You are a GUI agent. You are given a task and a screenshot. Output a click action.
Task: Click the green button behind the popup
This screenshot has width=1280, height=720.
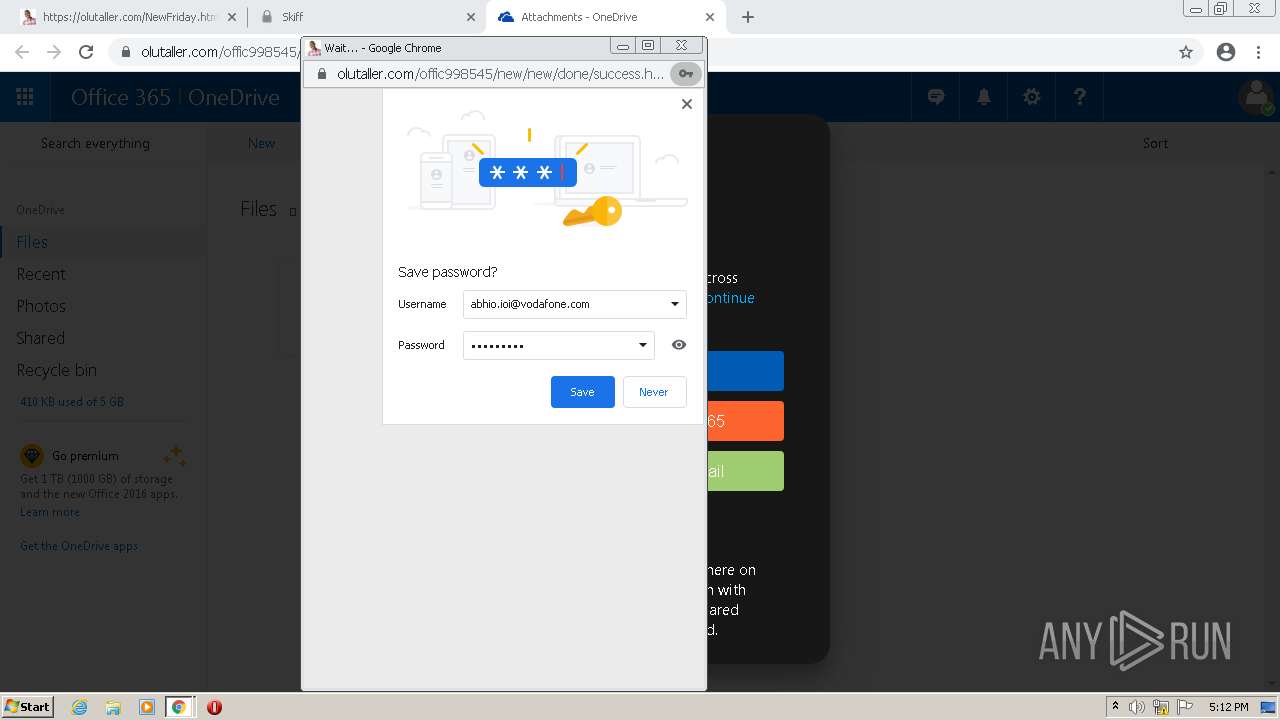point(745,471)
